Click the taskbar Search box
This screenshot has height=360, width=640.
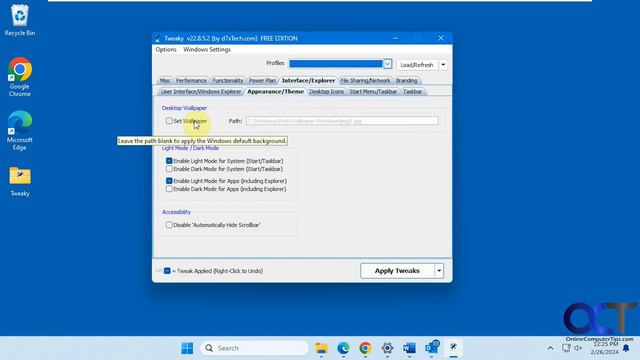tap(254, 348)
